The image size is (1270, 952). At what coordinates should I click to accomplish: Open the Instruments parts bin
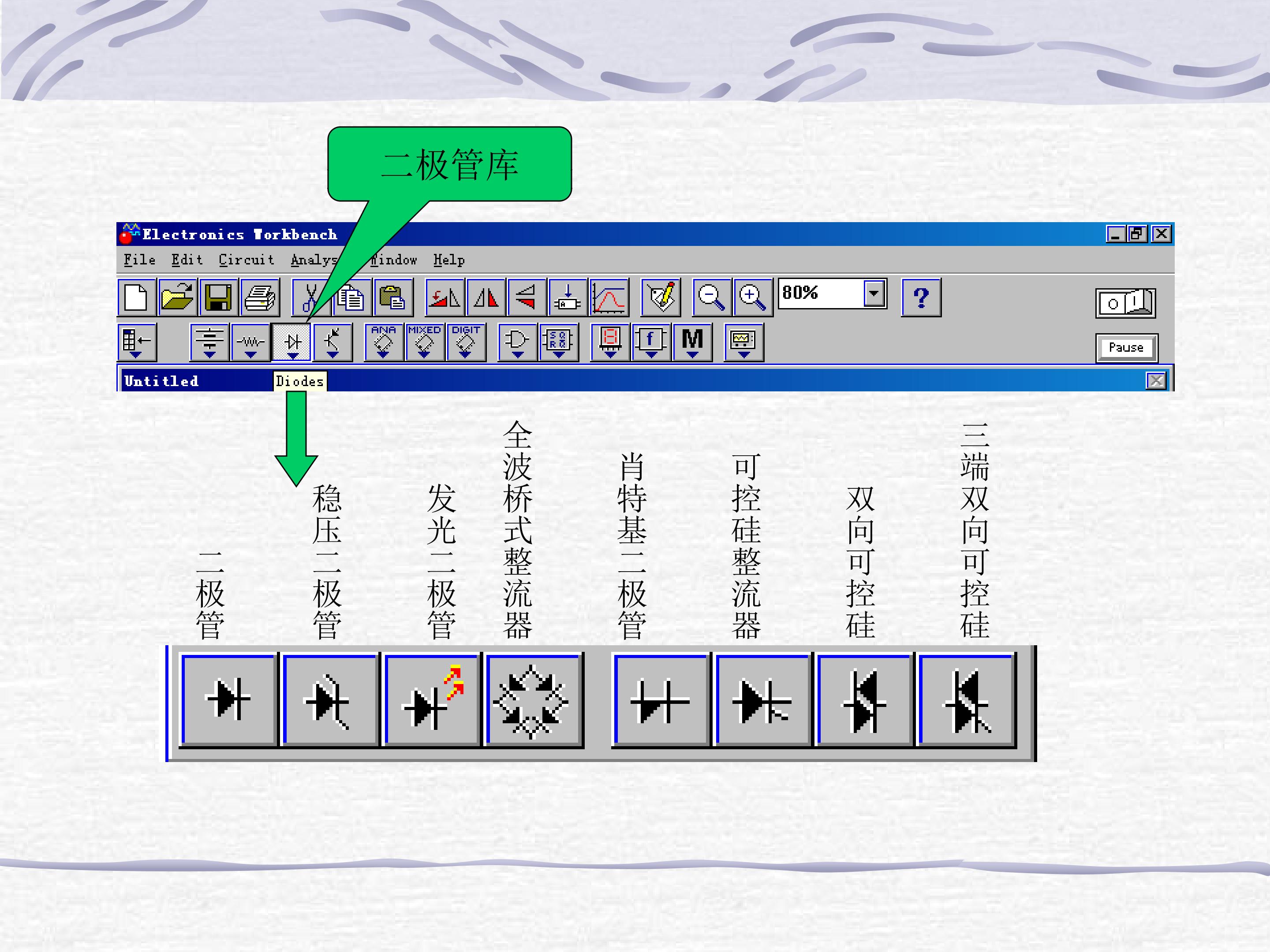(x=743, y=342)
